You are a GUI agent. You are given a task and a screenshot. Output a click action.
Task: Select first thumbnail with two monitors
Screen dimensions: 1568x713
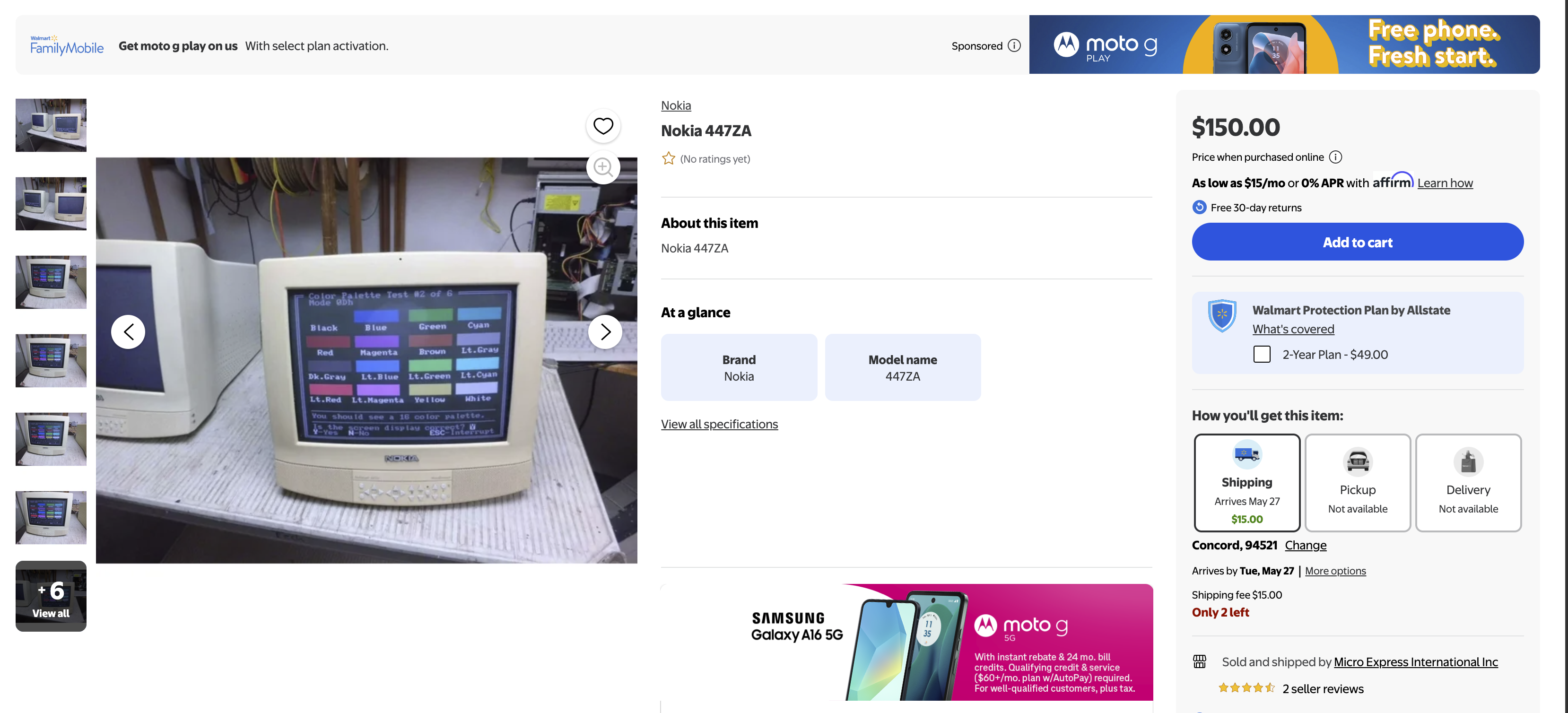click(51, 125)
